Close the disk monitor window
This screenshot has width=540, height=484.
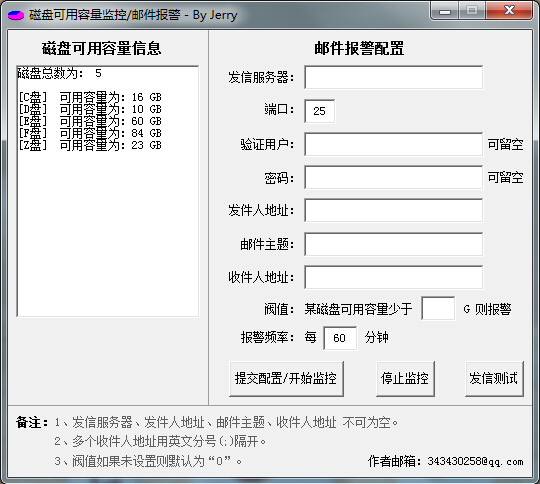point(509,11)
